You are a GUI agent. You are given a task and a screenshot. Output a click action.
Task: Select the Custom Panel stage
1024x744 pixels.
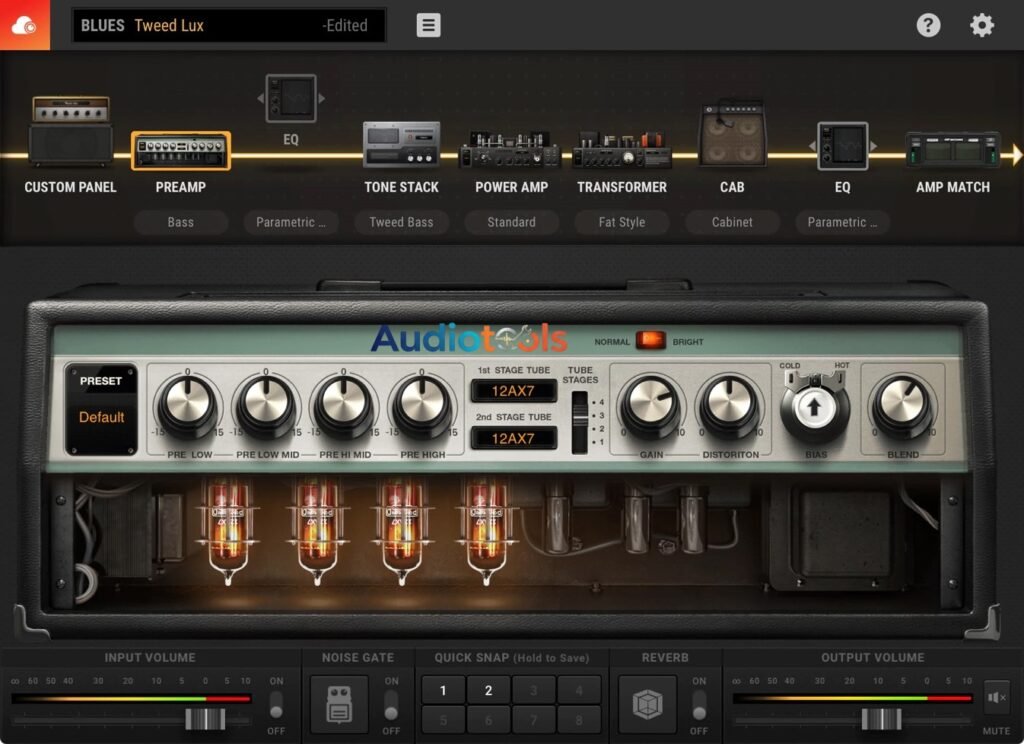click(x=70, y=133)
